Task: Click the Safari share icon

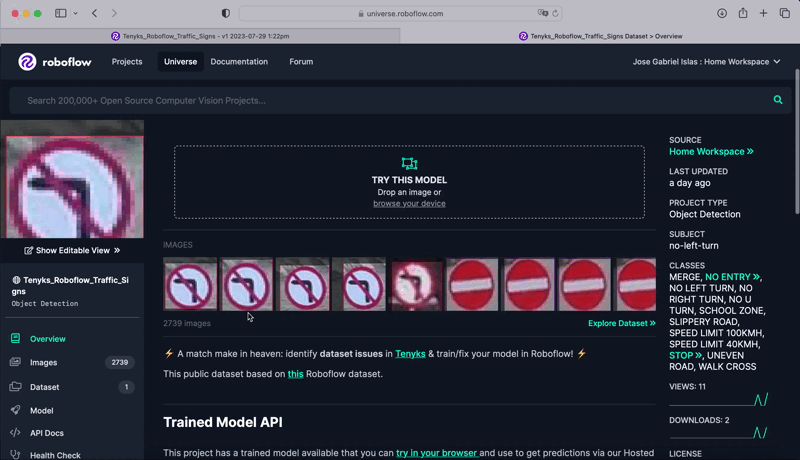Action: tap(743, 13)
